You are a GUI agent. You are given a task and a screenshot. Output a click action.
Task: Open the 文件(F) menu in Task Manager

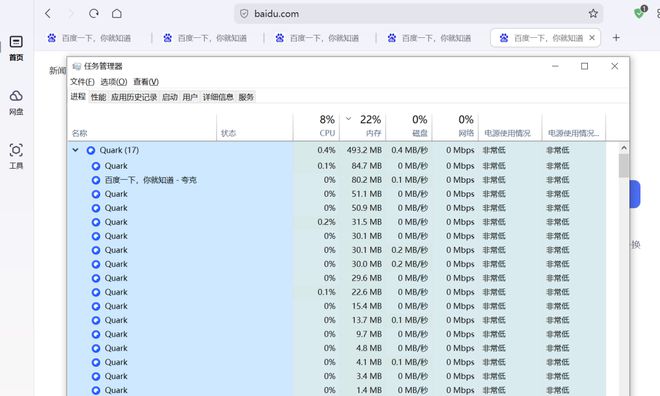pyautogui.click(x=82, y=82)
